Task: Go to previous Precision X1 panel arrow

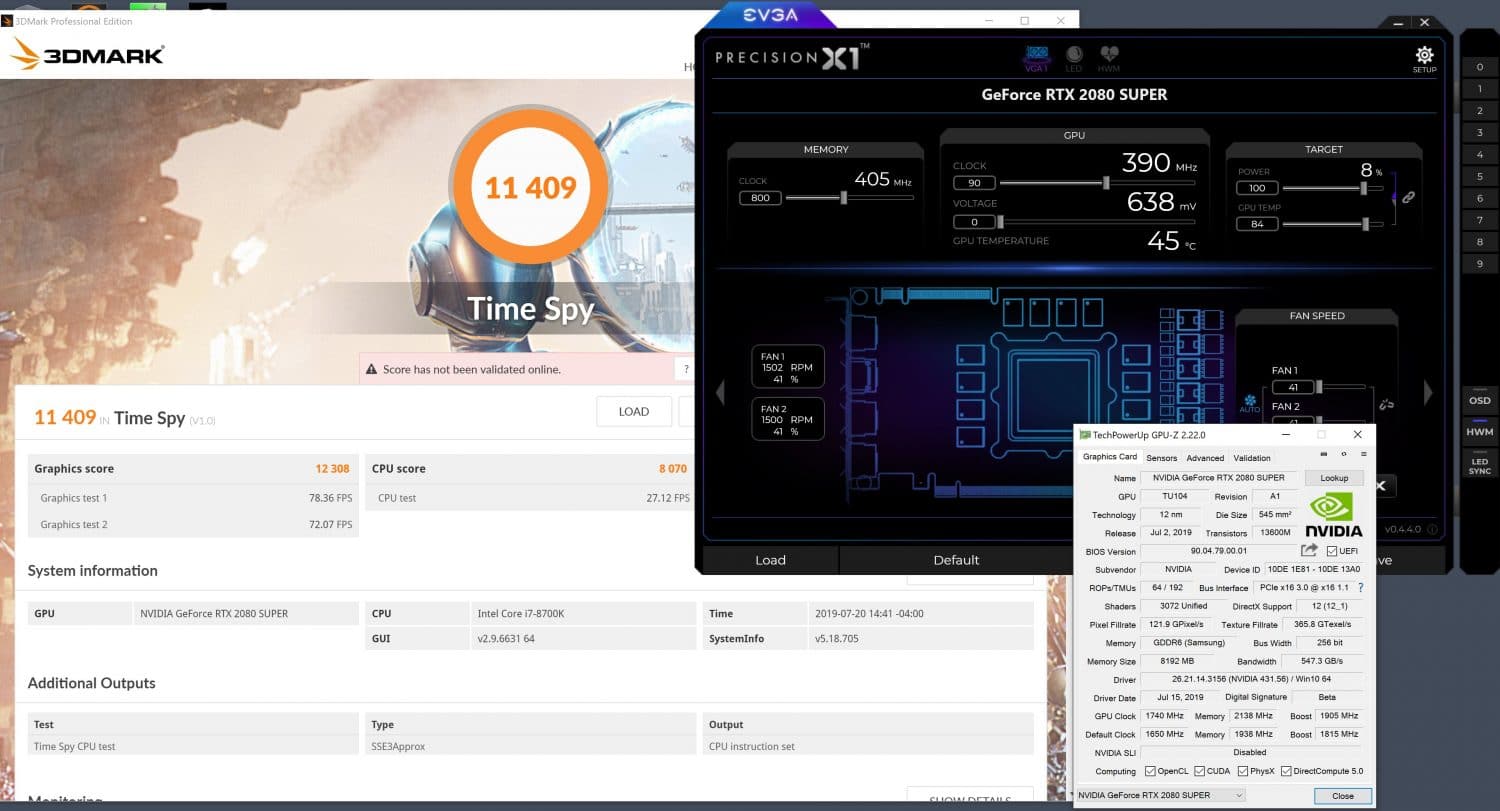Action: point(720,392)
